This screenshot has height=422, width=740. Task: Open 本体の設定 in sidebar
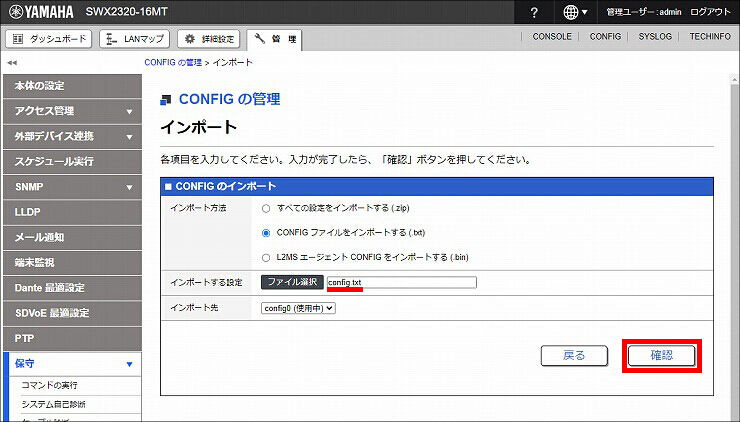tap(72, 86)
